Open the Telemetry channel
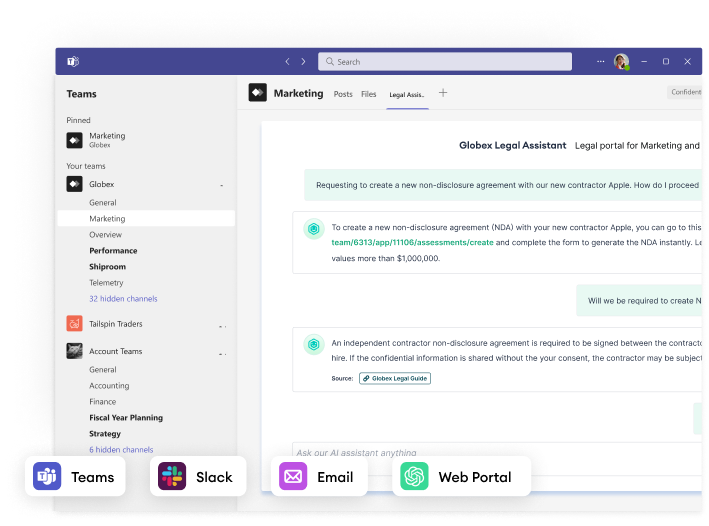Image resolution: width=709 pixels, height=526 pixels. tap(106, 283)
